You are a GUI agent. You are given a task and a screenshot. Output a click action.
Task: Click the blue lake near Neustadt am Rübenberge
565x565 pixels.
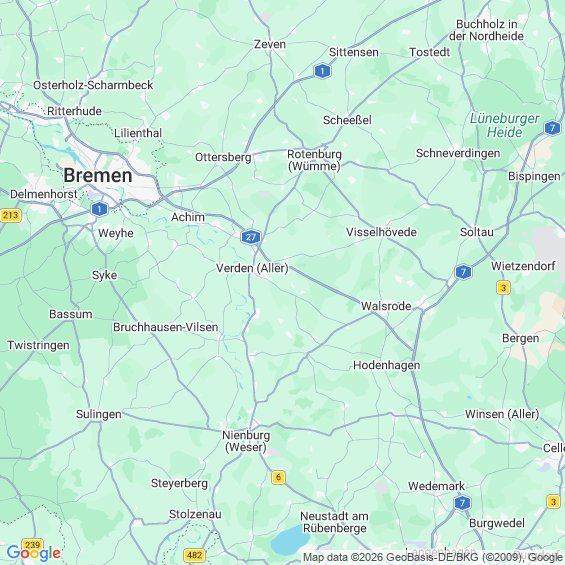click(290, 539)
